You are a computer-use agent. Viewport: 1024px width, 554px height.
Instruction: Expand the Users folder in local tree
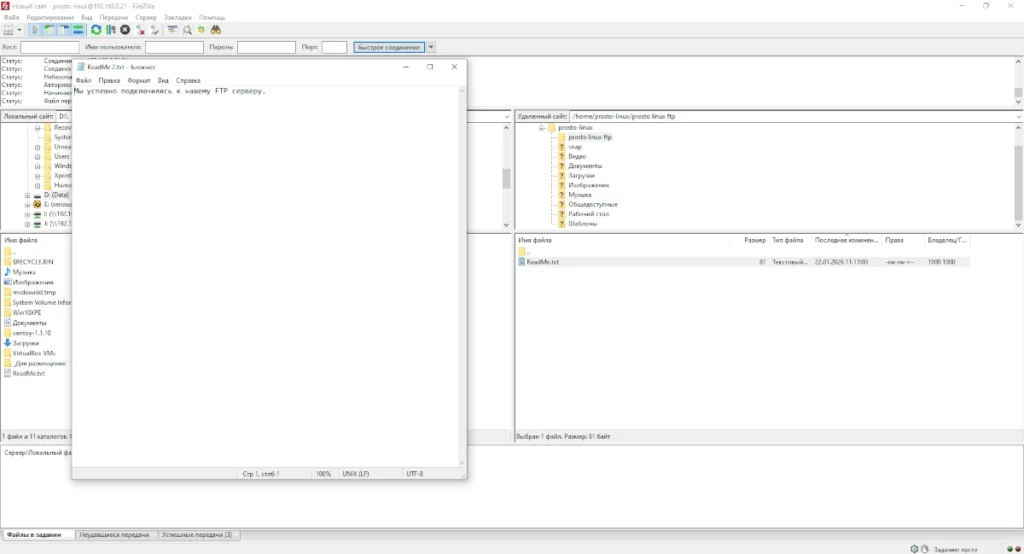[x=37, y=157]
